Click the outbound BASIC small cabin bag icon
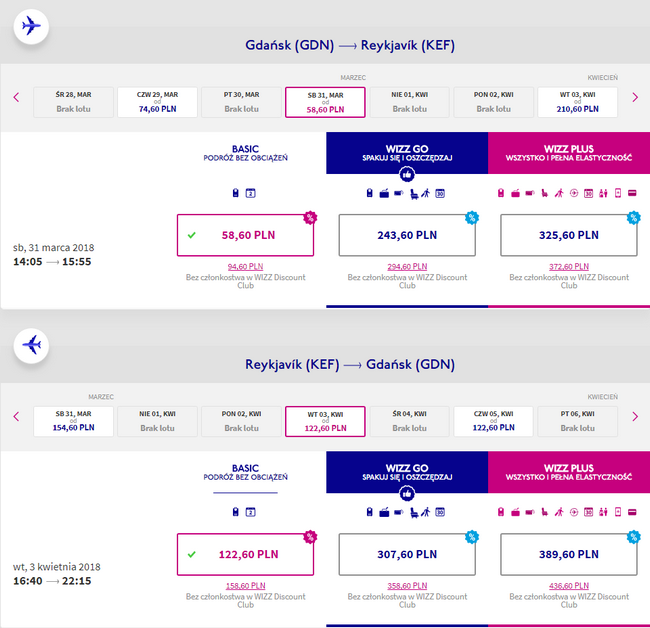 click(235, 193)
